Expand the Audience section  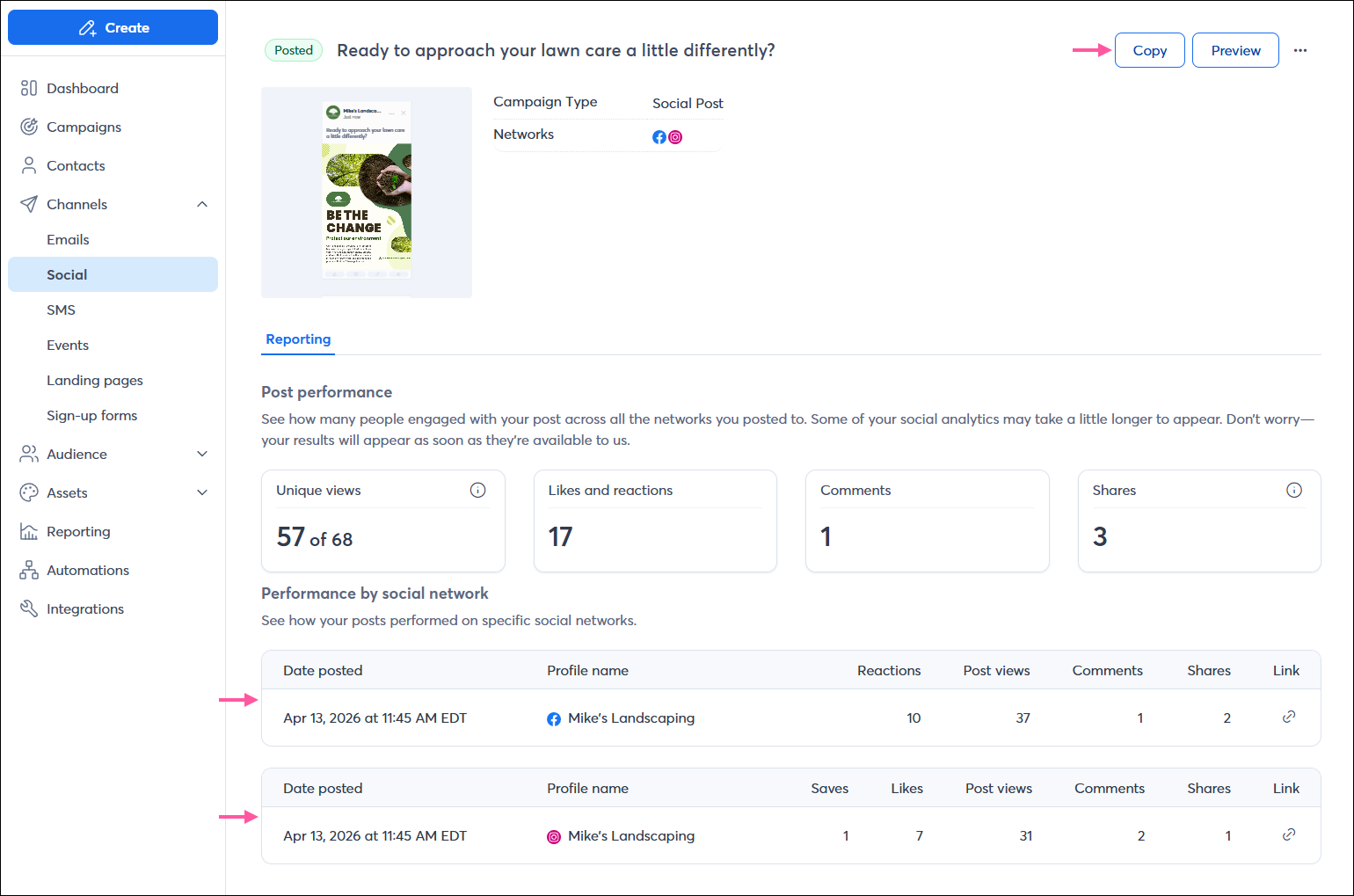tap(203, 454)
